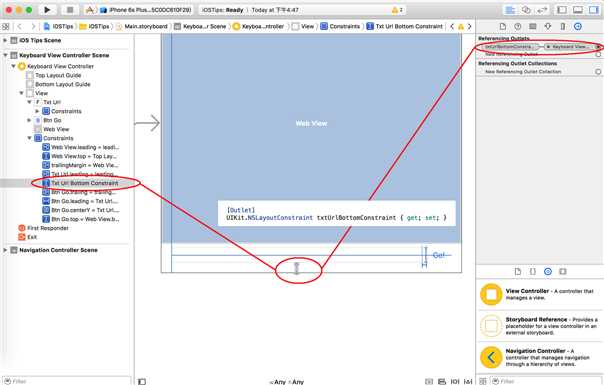Select View Controller in the Object library

click(x=539, y=294)
